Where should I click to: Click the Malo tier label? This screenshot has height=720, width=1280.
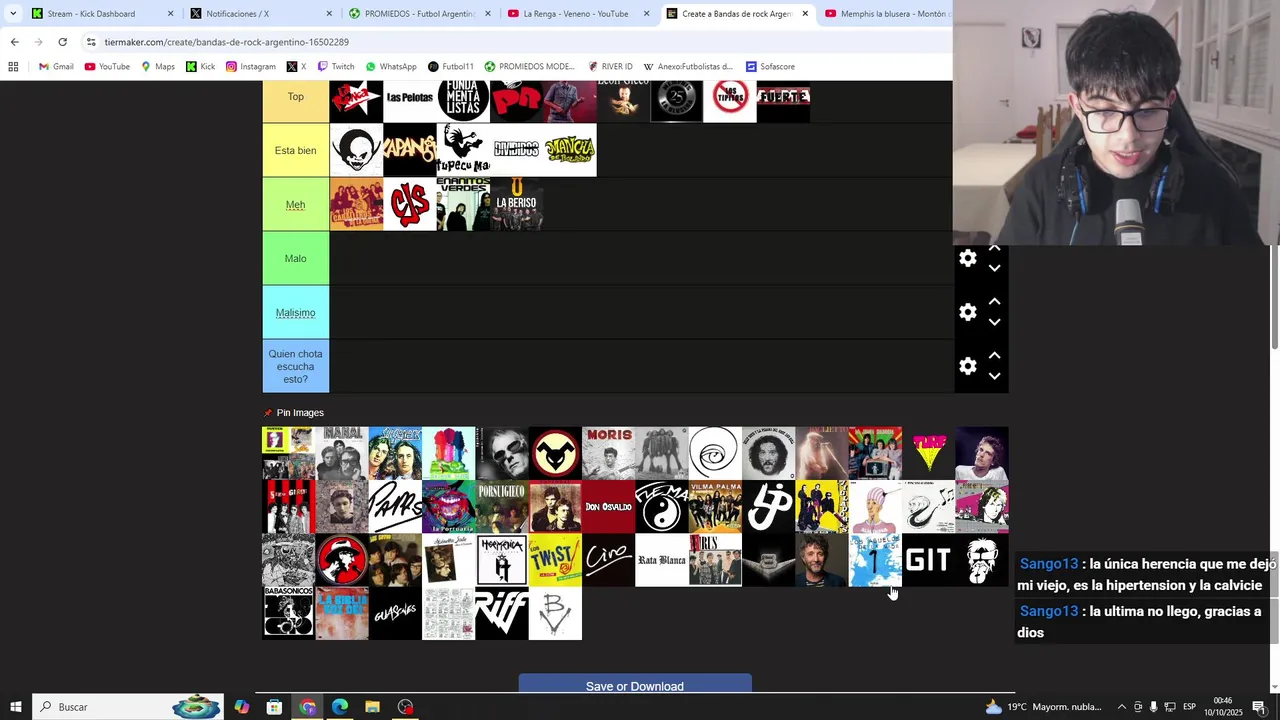point(295,258)
